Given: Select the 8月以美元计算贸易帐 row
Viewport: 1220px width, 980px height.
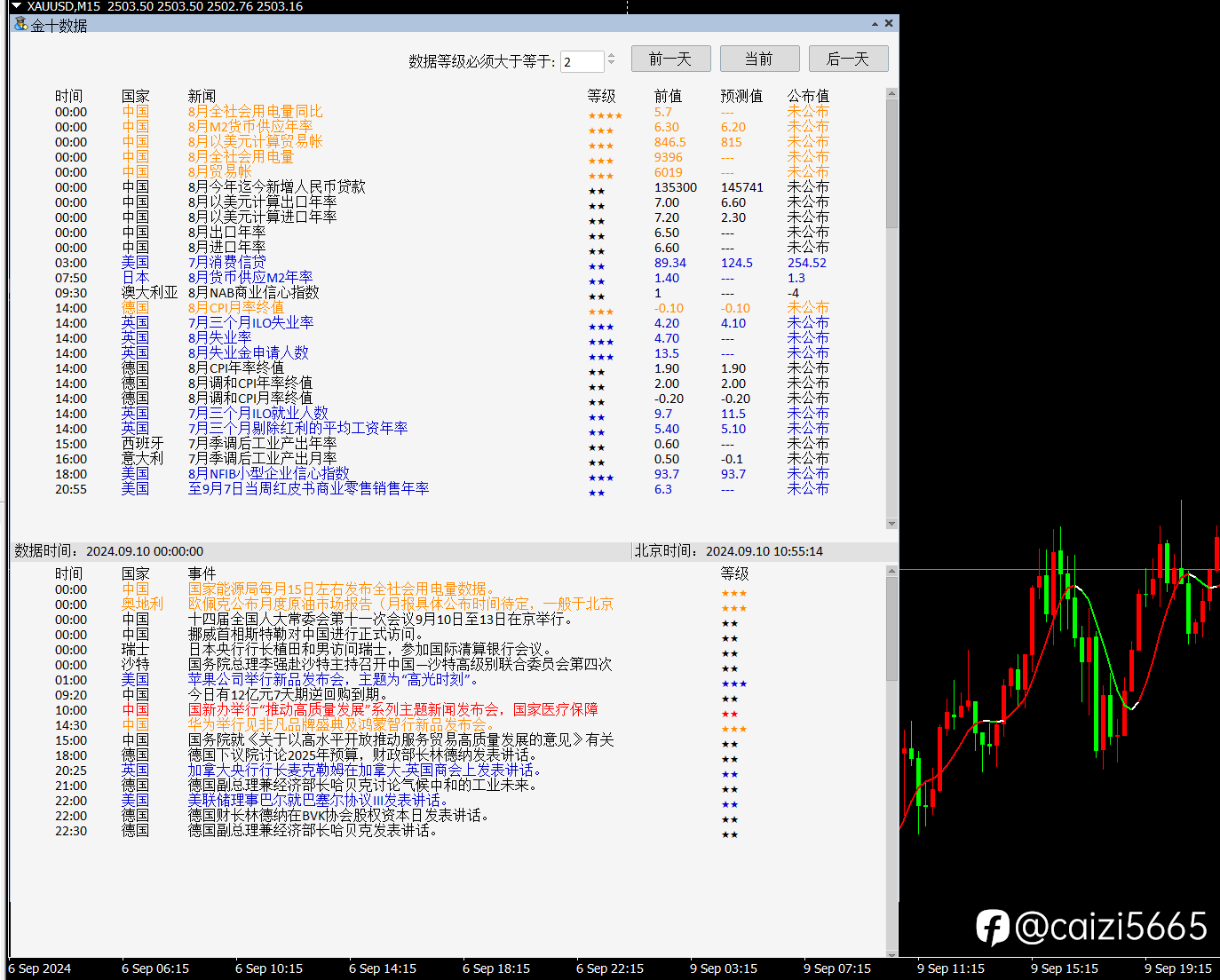Looking at the screenshot, I should (x=442, y=142).
